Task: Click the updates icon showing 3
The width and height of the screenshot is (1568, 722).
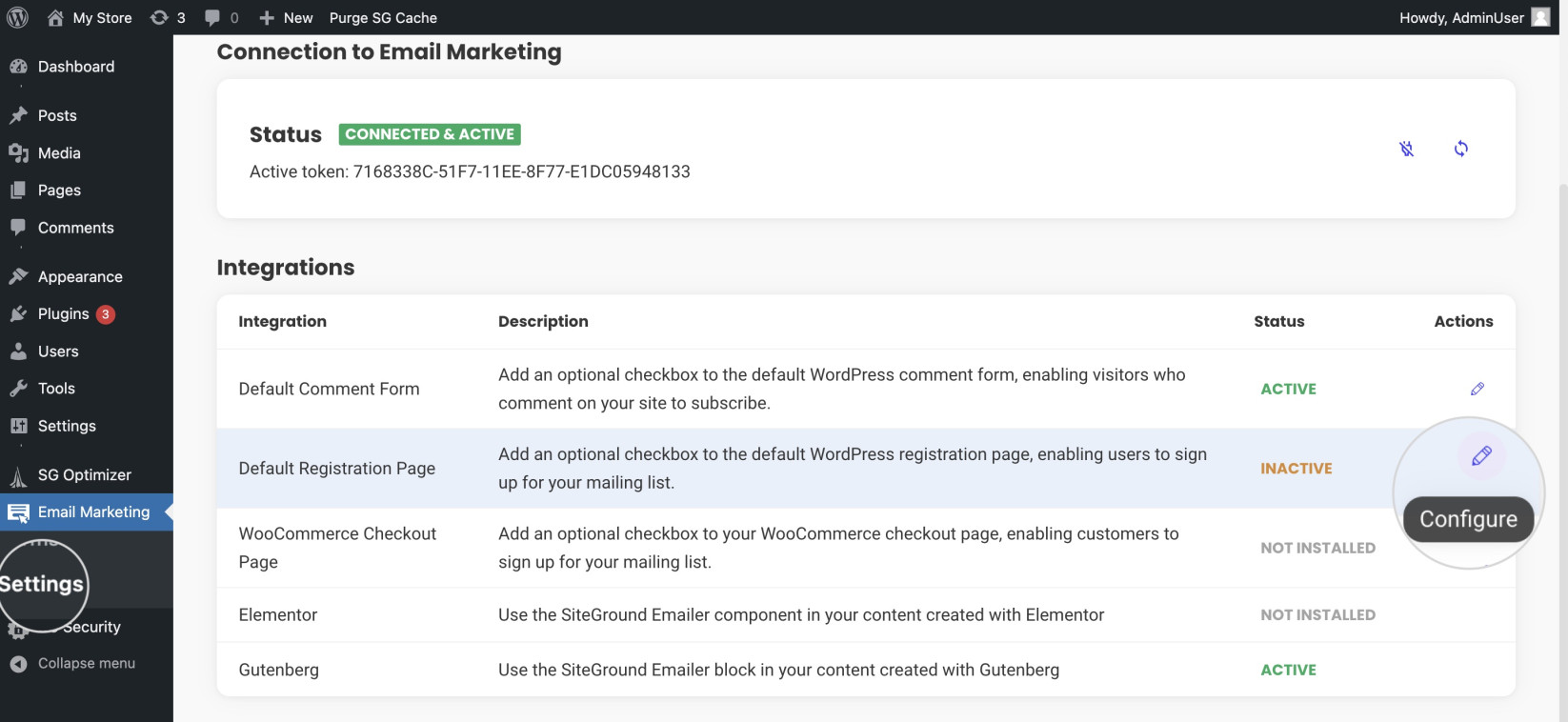Action: point(159,17)
